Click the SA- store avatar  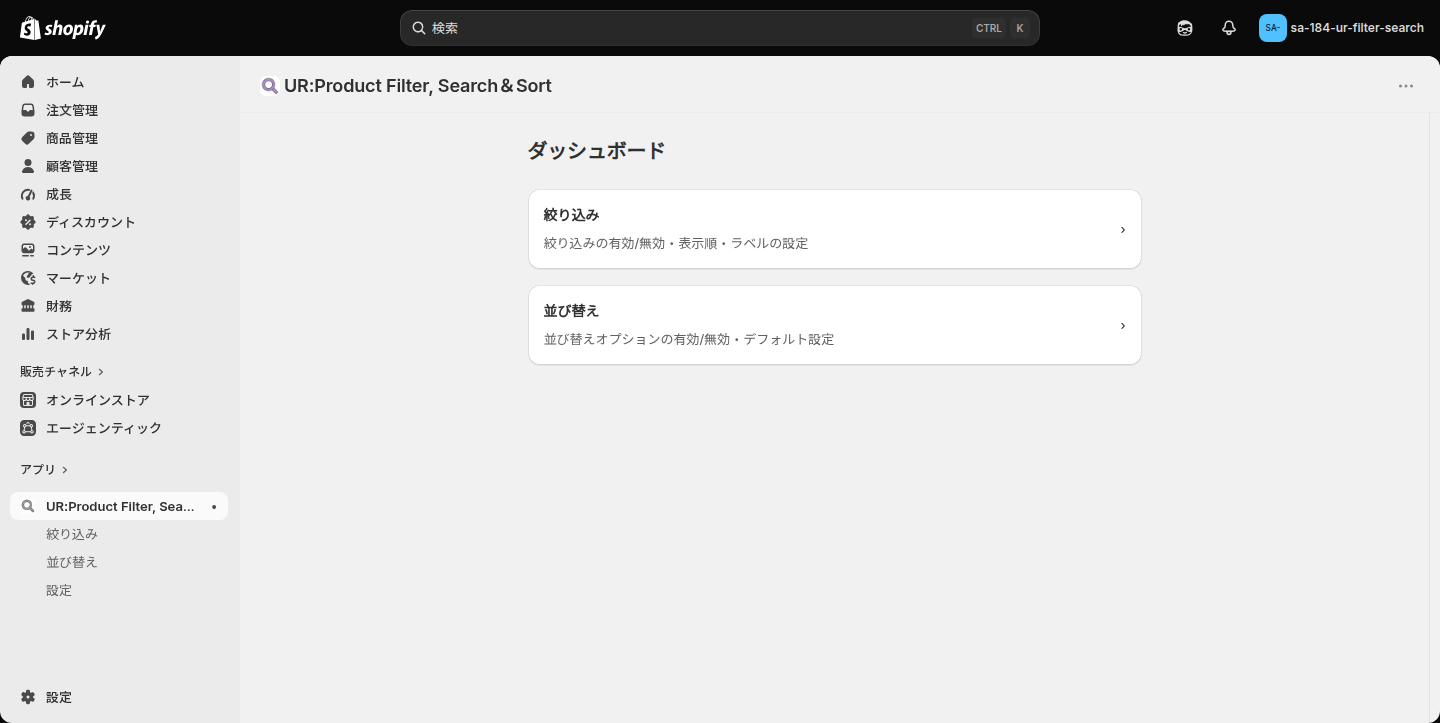(1272, 28)
